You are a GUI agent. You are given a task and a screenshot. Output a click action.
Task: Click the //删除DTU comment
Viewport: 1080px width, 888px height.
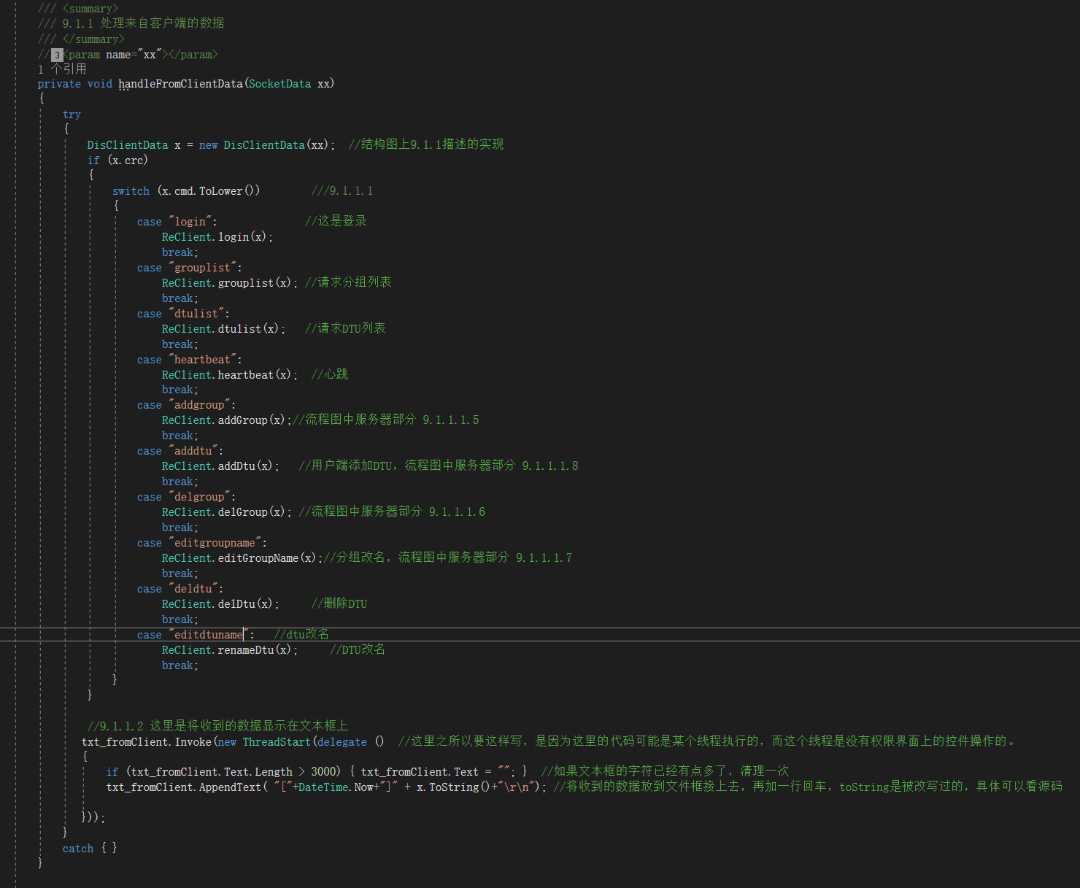tap(339, 604)
